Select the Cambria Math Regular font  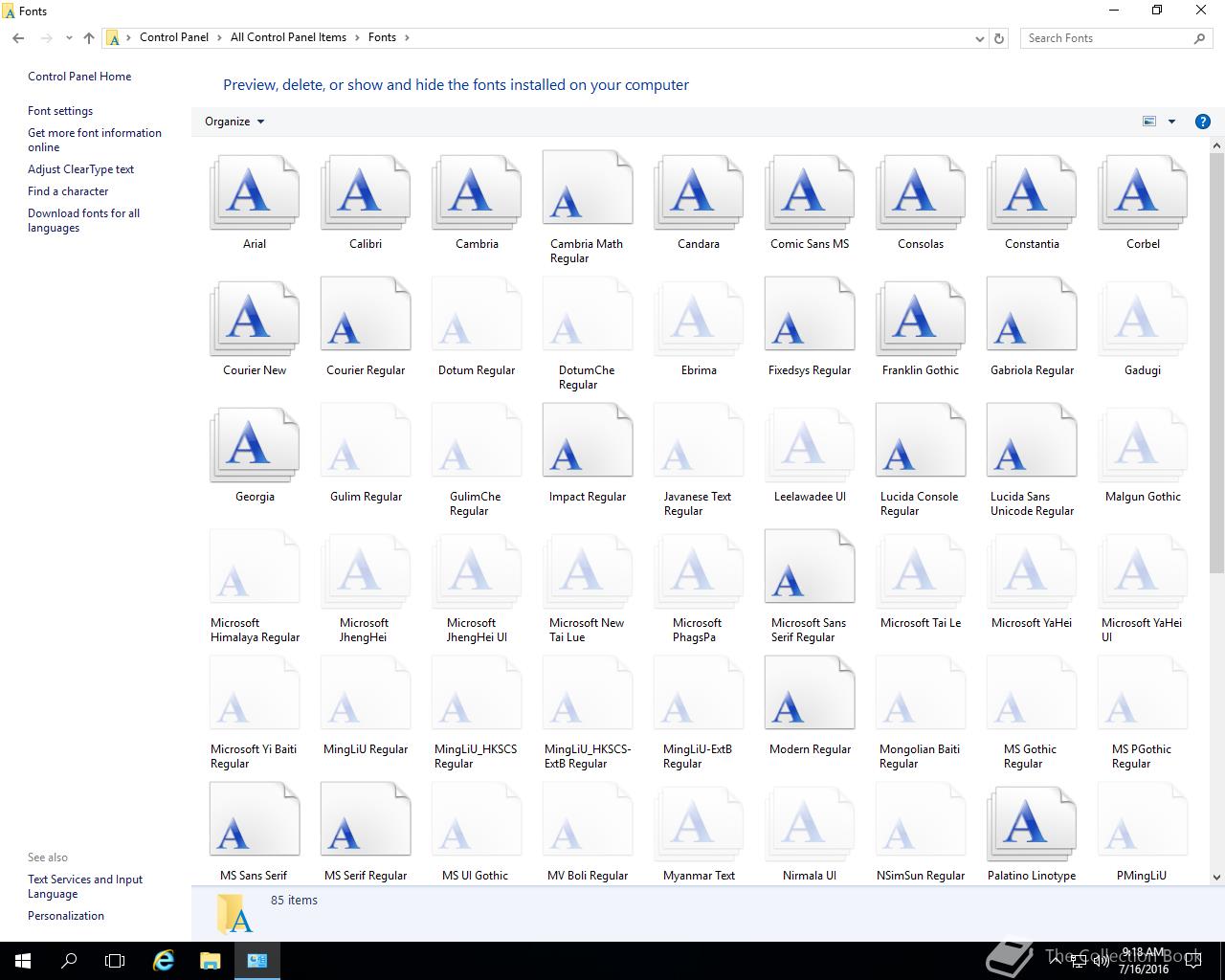coord(588,188)
